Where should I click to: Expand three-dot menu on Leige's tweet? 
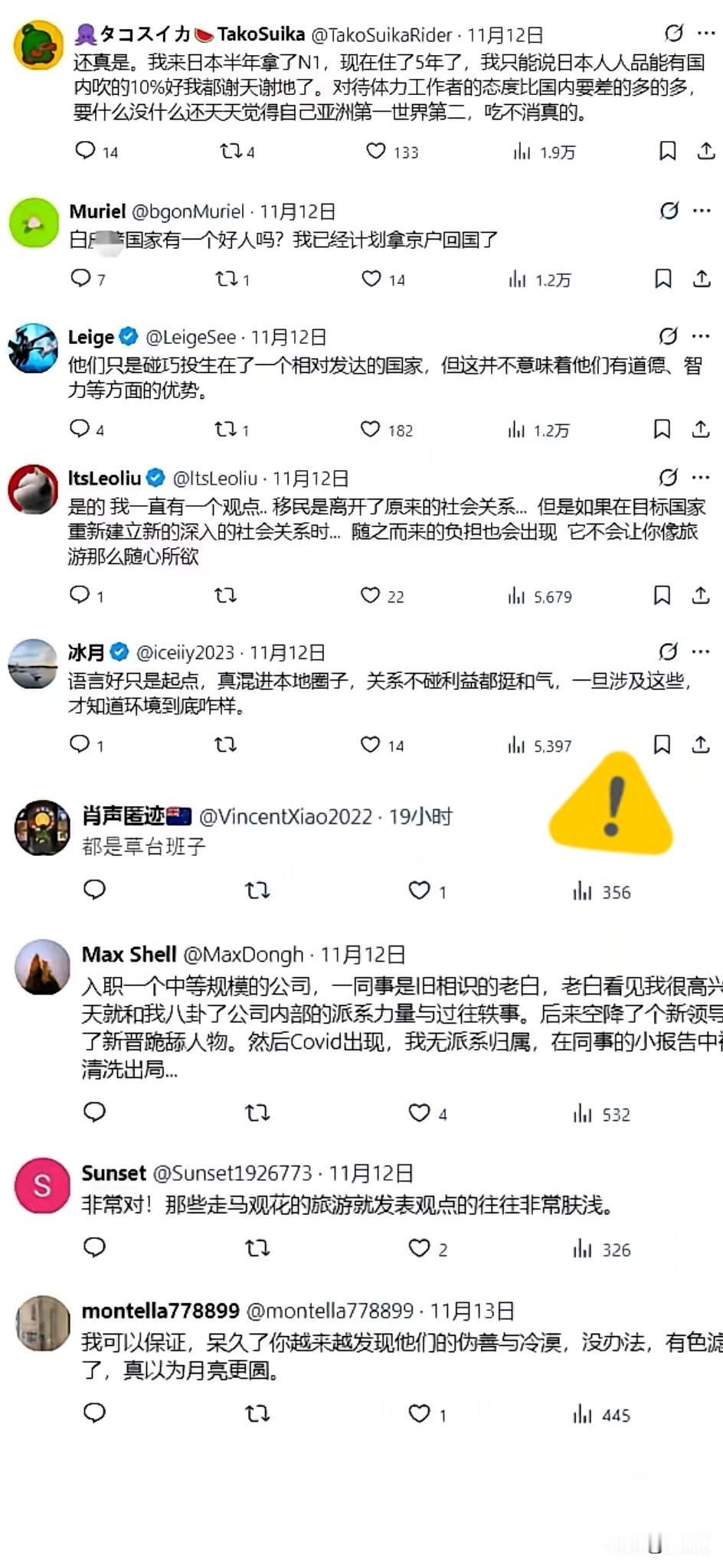[x=701, y=336]
